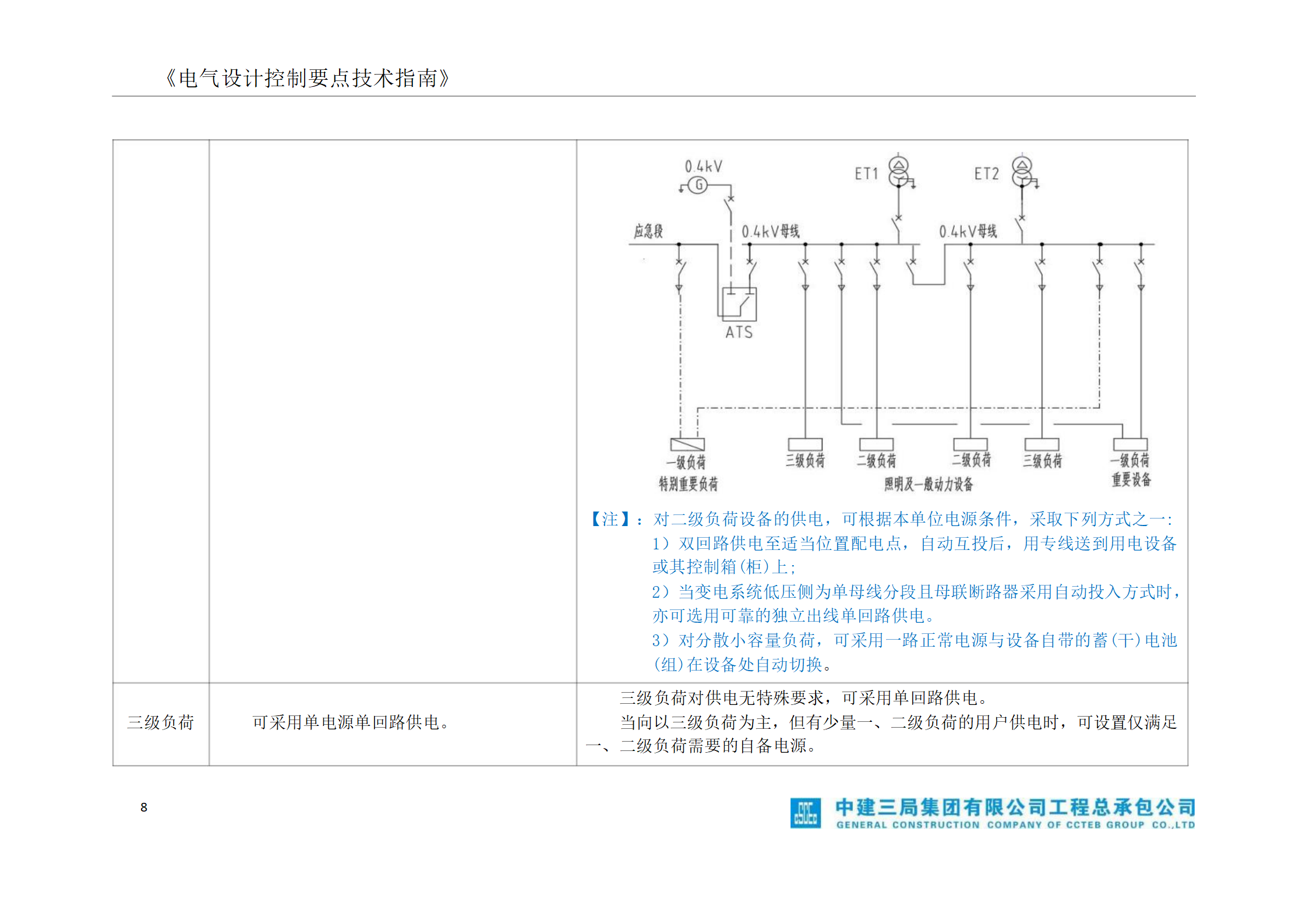This screenshot has height=924, width=1306.
Task: Click the left 0.4kV母线 label
Action: click(x=770, y=231)
